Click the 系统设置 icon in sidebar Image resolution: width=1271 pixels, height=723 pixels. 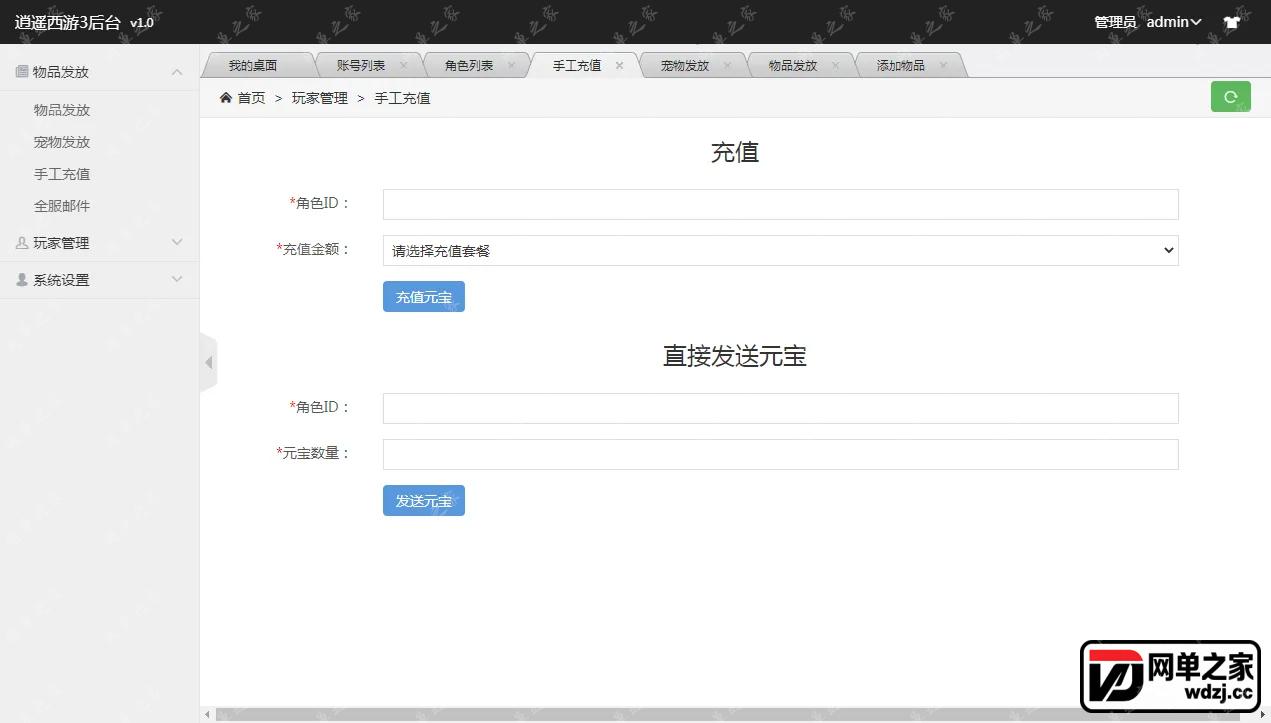tap(22, 280)
